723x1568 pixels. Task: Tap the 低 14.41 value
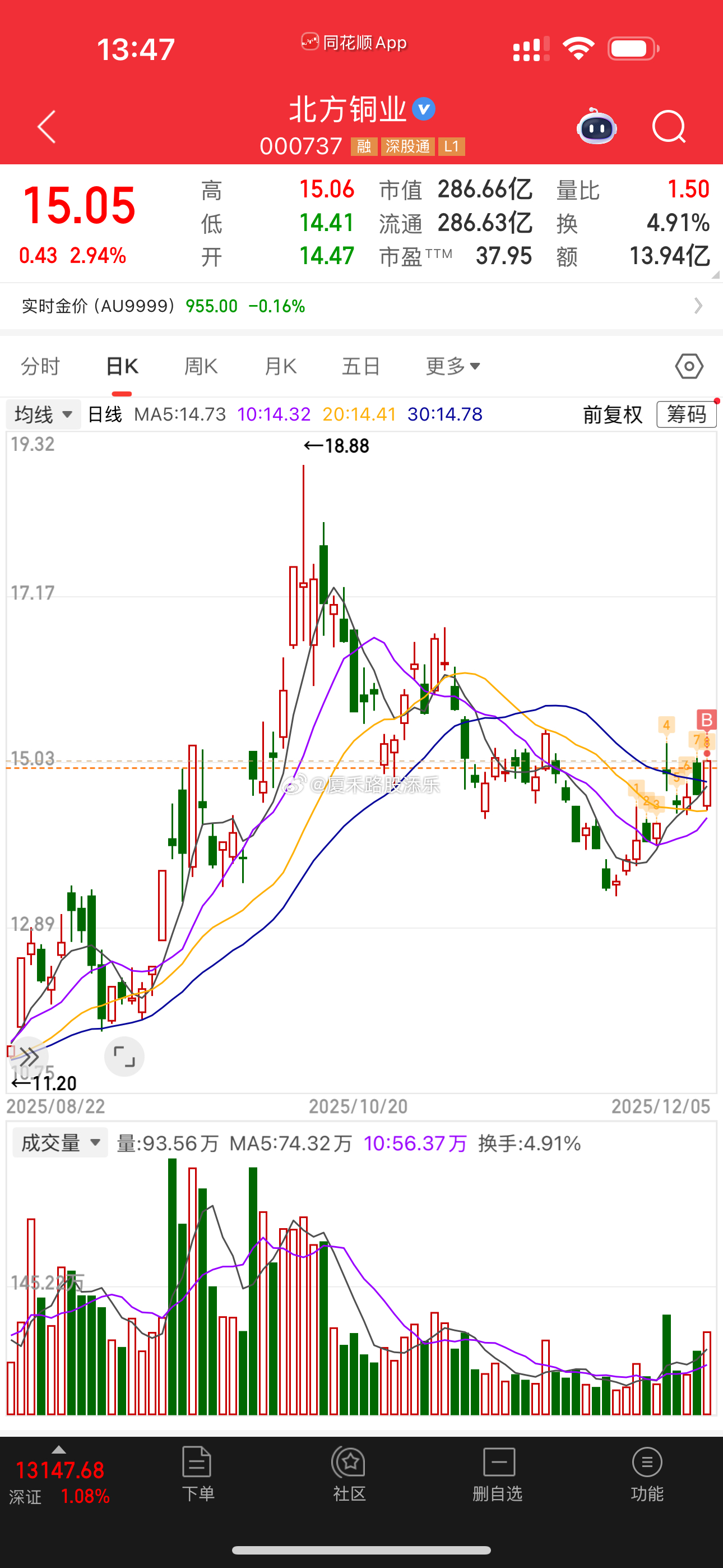(326, 223)
